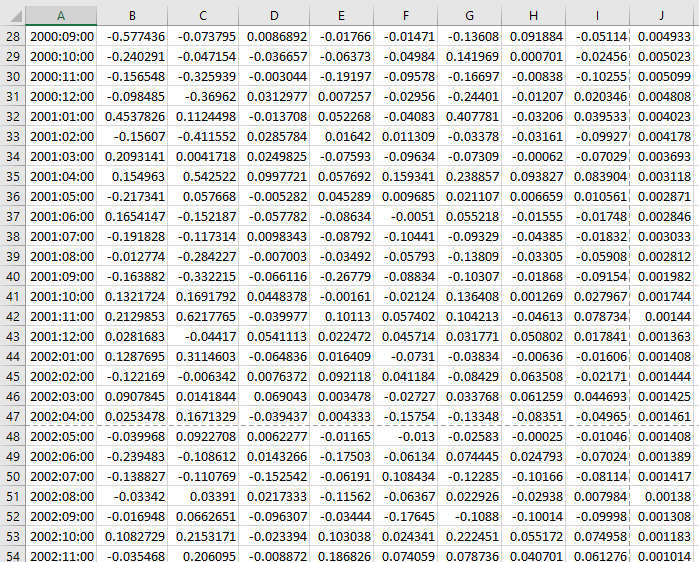
Task: Select column D header
Action: tap(274, 16)
